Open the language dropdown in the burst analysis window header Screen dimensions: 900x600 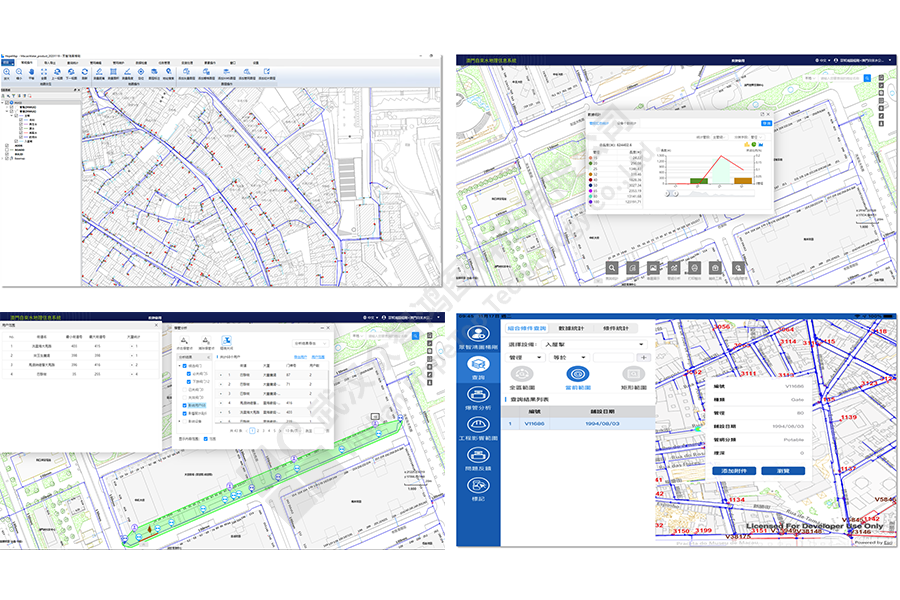click(x=370, y=318)
